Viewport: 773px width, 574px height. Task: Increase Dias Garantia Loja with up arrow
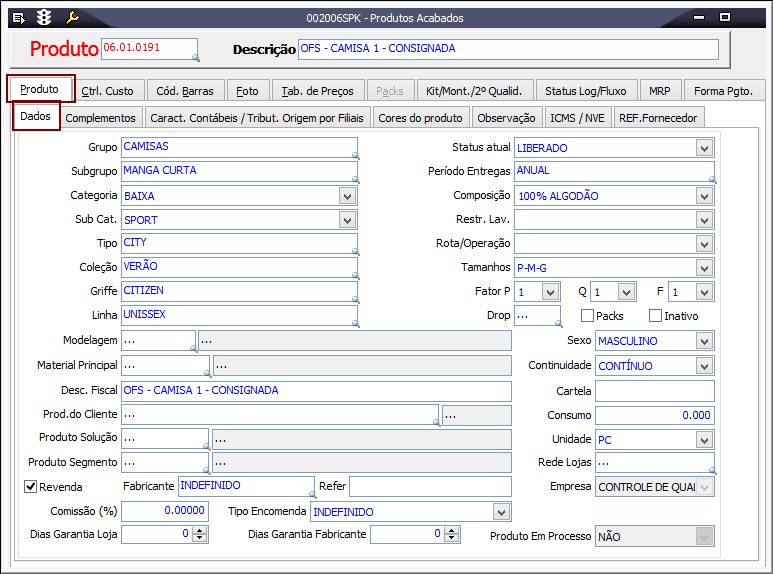pyautogui.click(x=199, y=530)
